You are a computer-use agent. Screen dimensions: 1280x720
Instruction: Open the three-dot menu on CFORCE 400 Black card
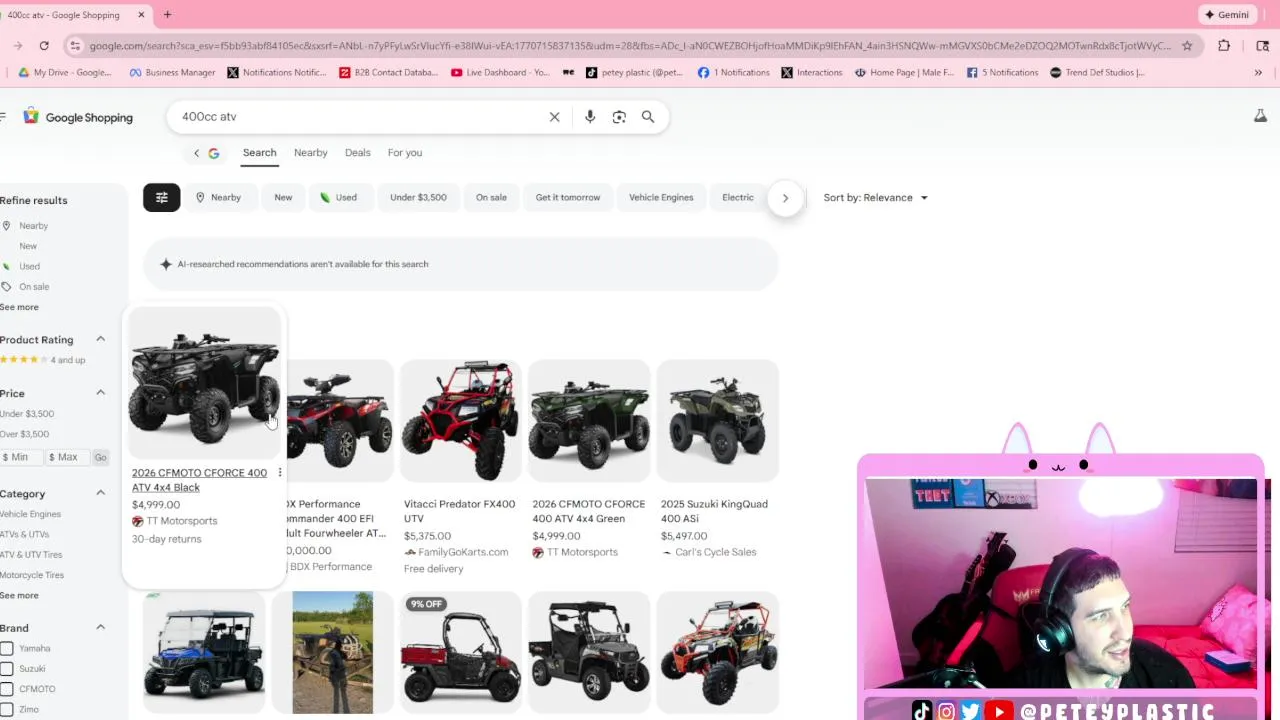[279, 472]
